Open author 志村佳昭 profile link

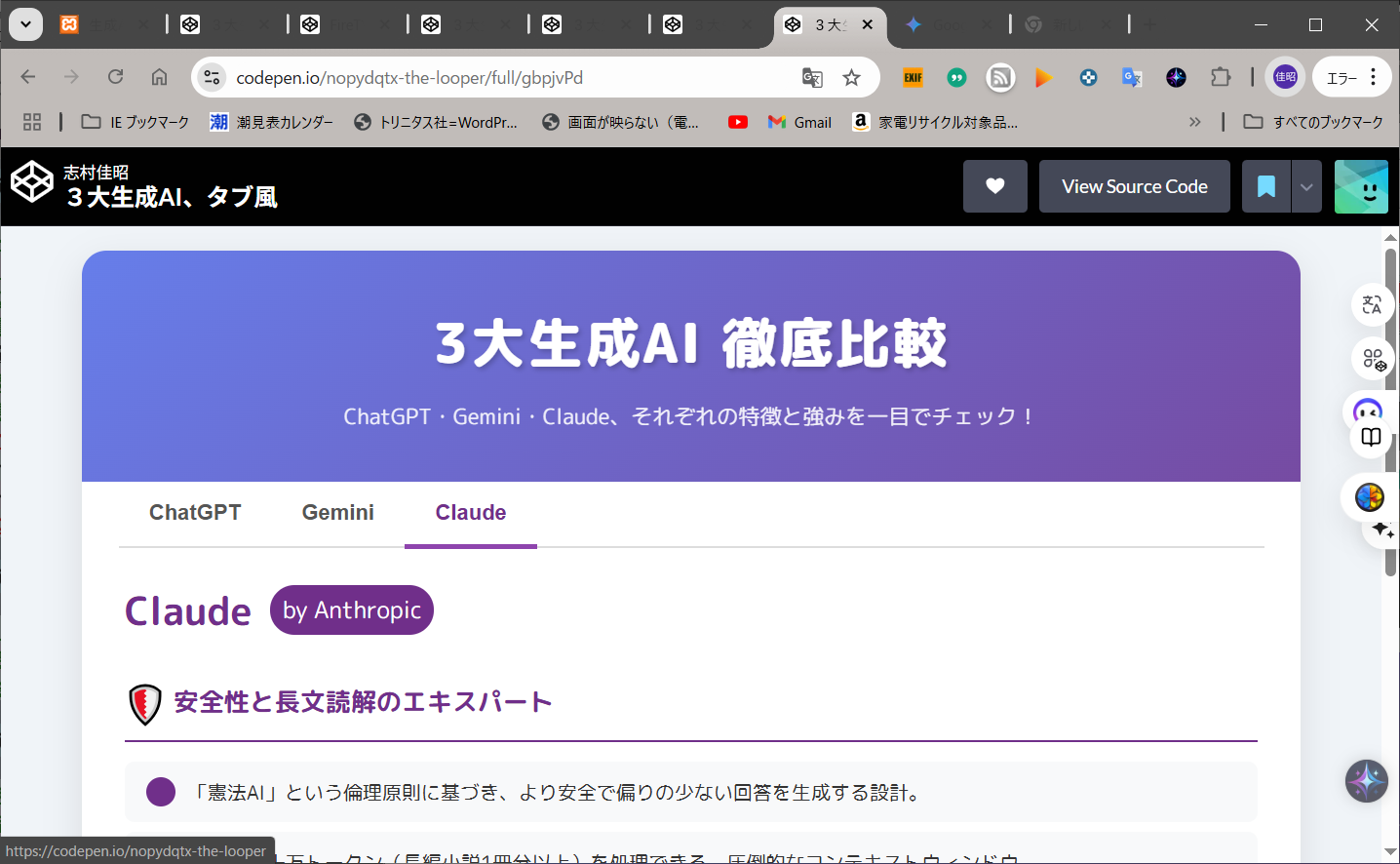coord(96,172)
